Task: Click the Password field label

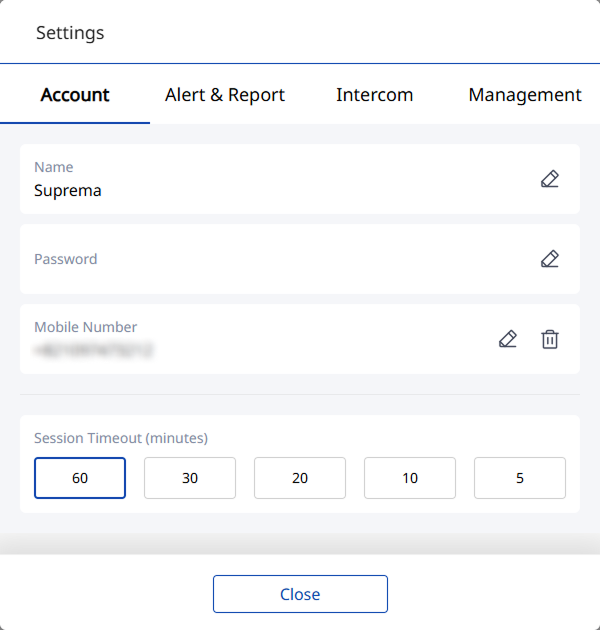Action: click(x=66, y=259)
